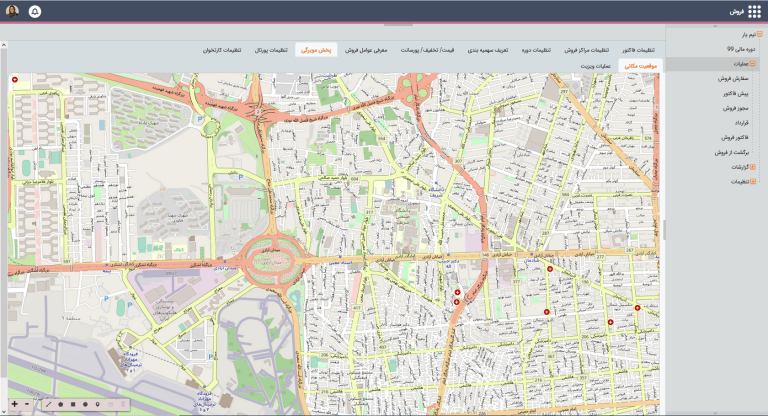This screenshot has height=416, width=768.
Task: Open فاکتور فروش in the sidebar
Action: 735,138
